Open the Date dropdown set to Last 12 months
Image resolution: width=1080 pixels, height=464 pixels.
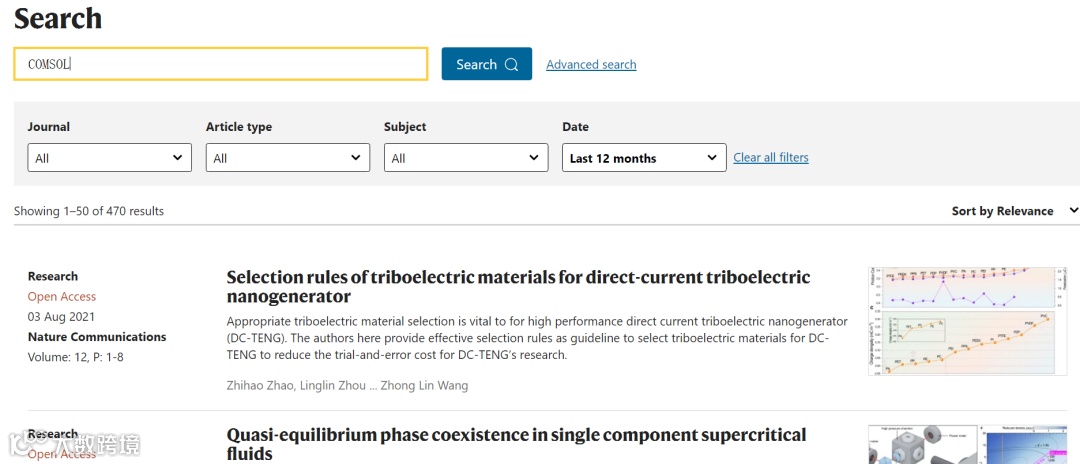pyautogui.click(x=643, y=158)
